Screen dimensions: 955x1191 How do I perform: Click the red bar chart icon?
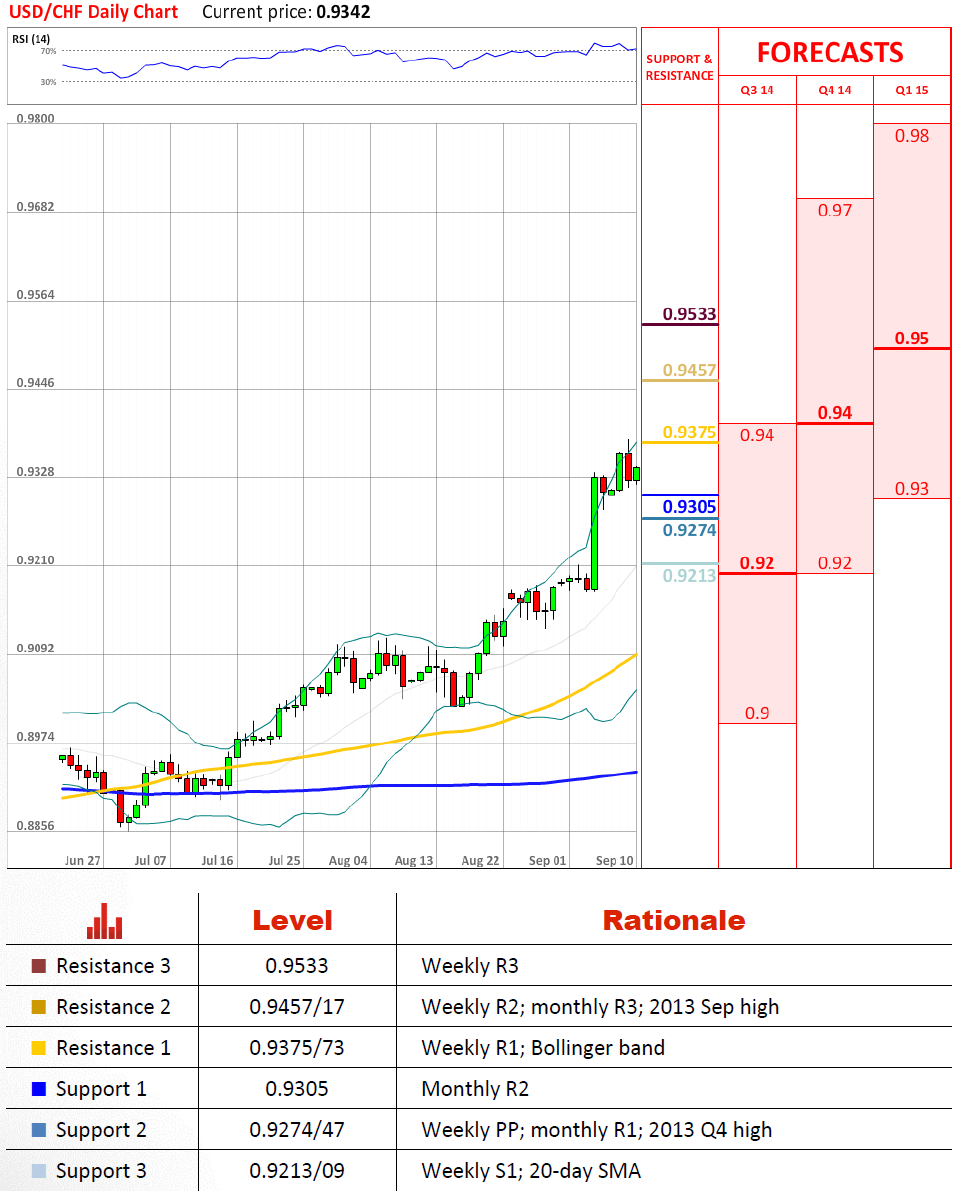[x=104, y=921]
